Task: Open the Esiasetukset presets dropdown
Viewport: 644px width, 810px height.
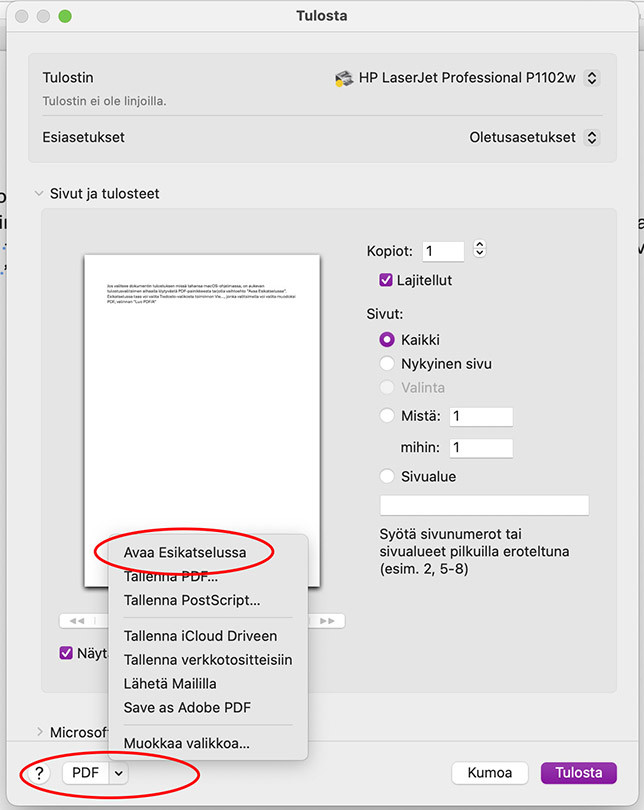Action: [x=591, y=137]
